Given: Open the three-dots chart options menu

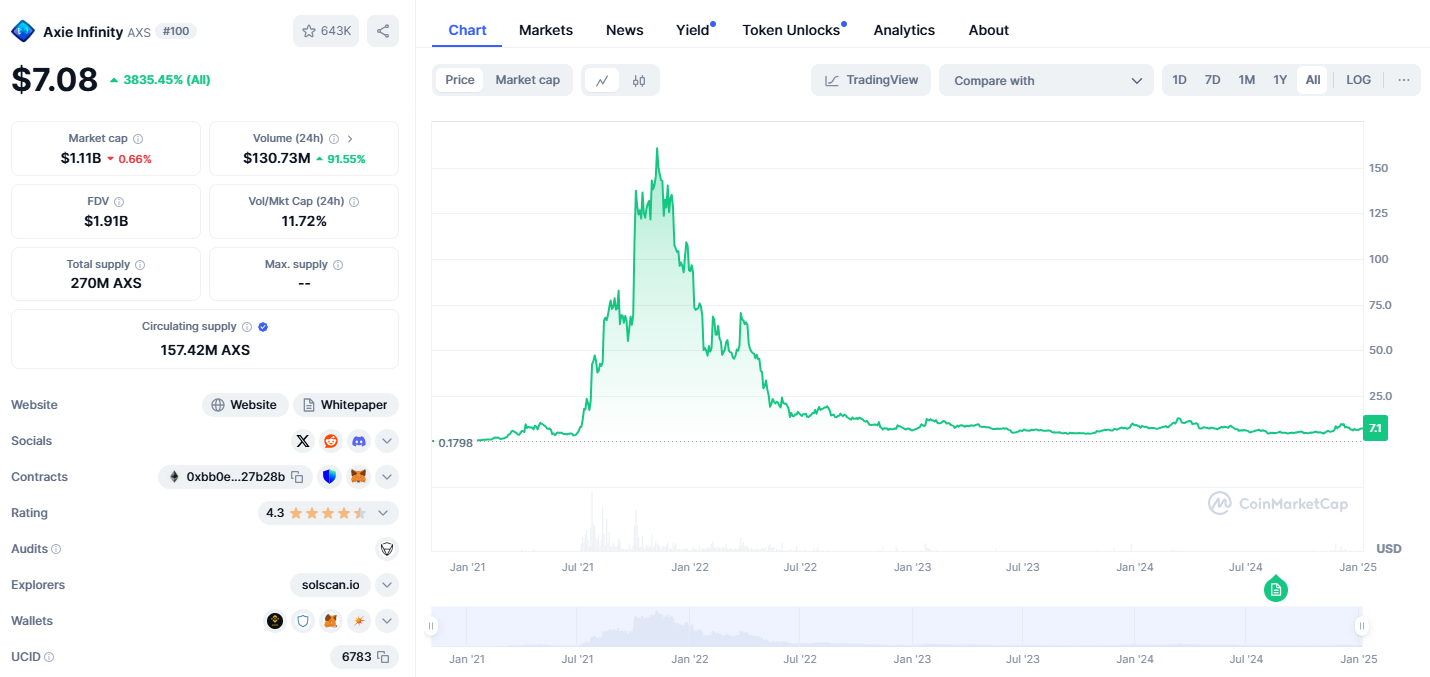Looking at the screenshot, I should click(1404, 80).
